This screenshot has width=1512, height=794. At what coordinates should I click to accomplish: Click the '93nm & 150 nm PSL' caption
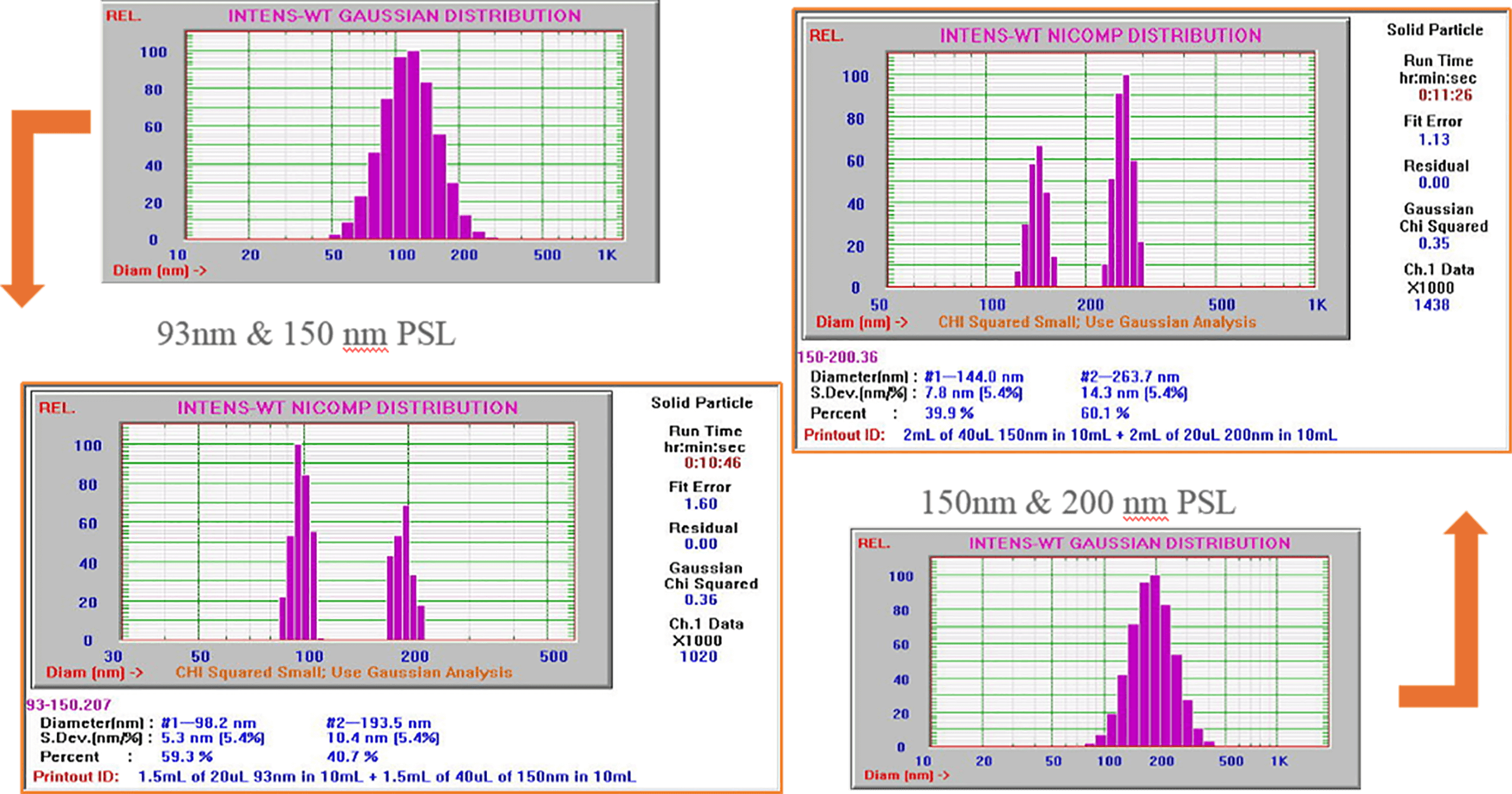click(306, 334)
